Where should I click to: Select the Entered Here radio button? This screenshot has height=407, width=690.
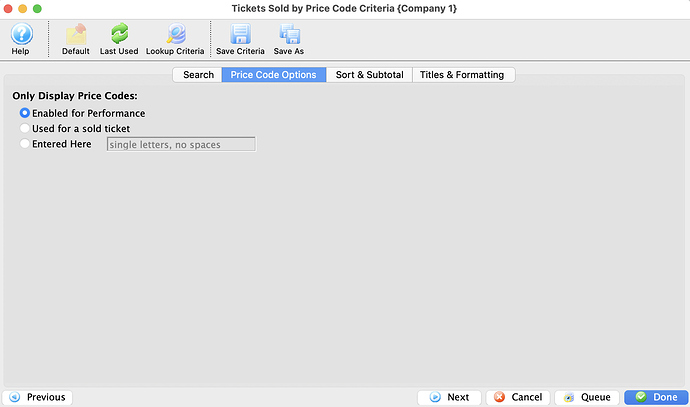point(25,144)
